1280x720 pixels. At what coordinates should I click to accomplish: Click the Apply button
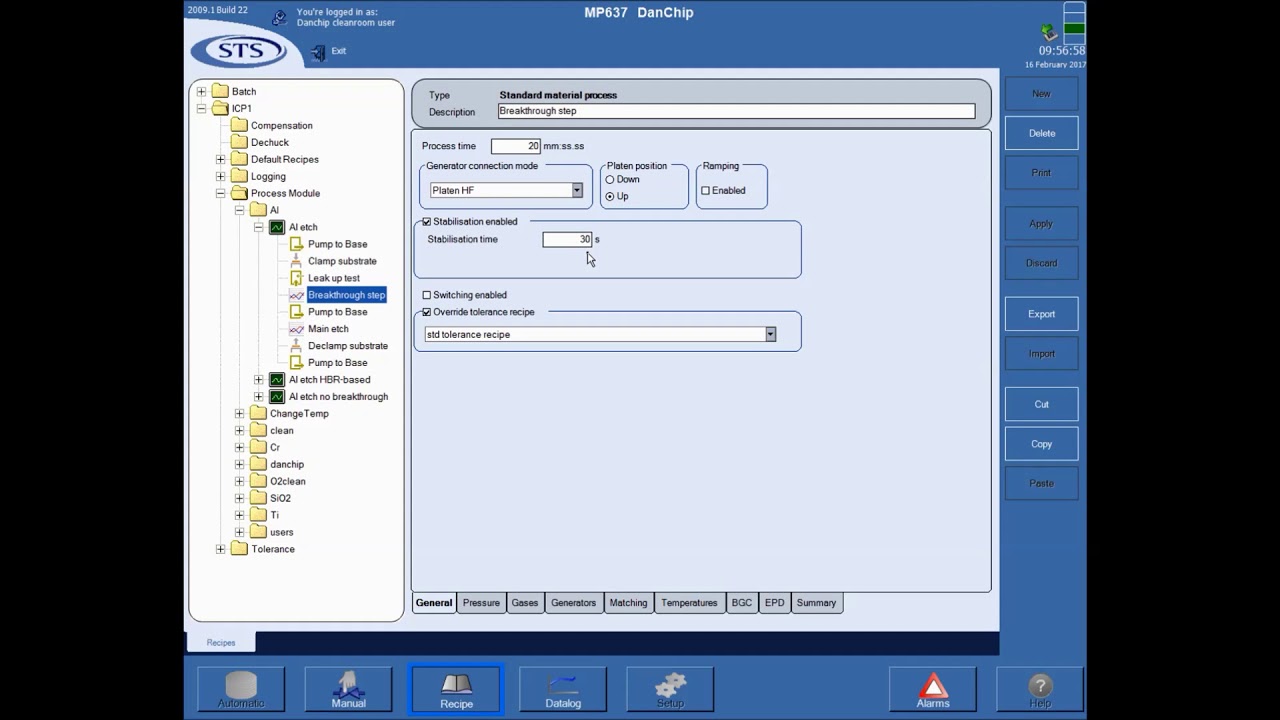(x=1041, y=224)
